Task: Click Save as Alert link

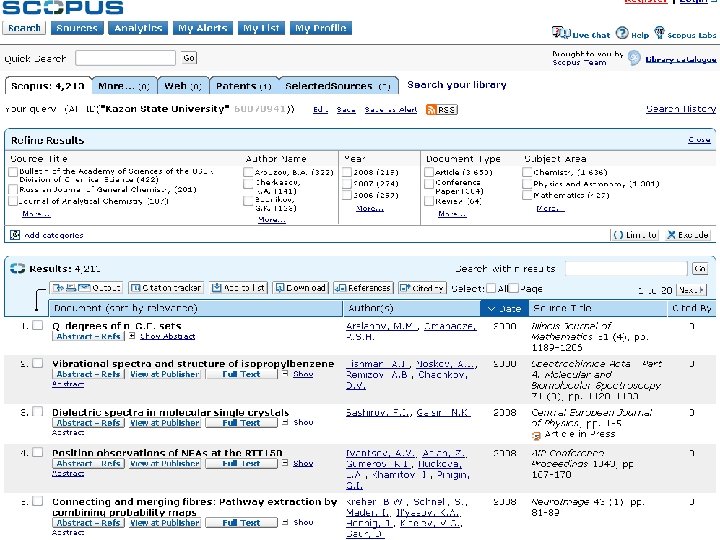Action: tap(391, 109)
